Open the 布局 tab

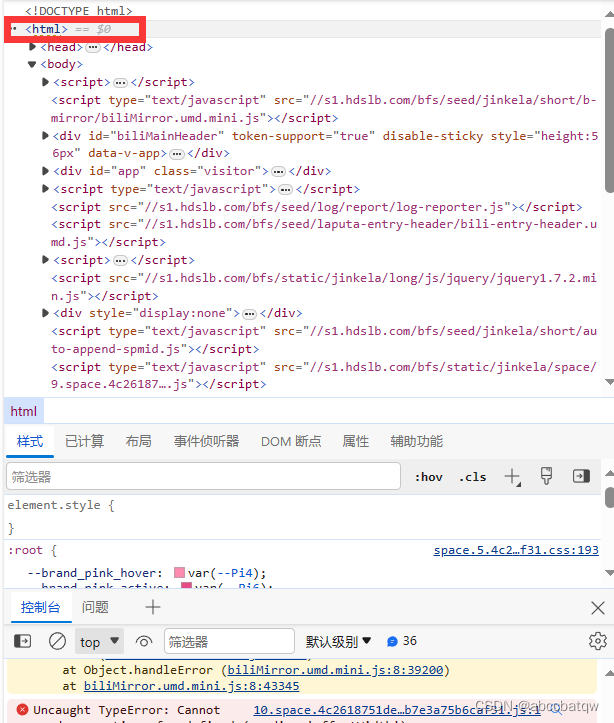pyautogui.click(x=138, y=441)
